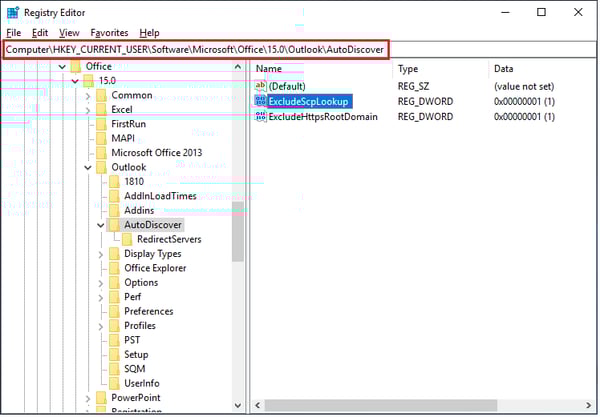Select the SQM folder icon
Viewport: 600px width, 417px height.
[114, 369]
